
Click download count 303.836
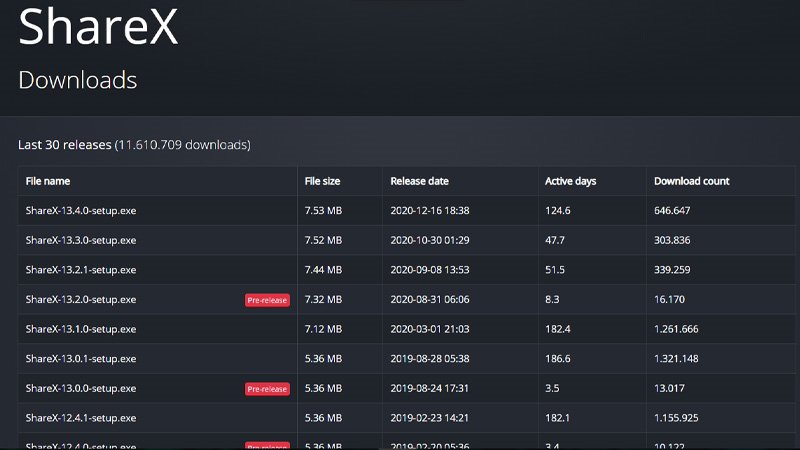672,240
